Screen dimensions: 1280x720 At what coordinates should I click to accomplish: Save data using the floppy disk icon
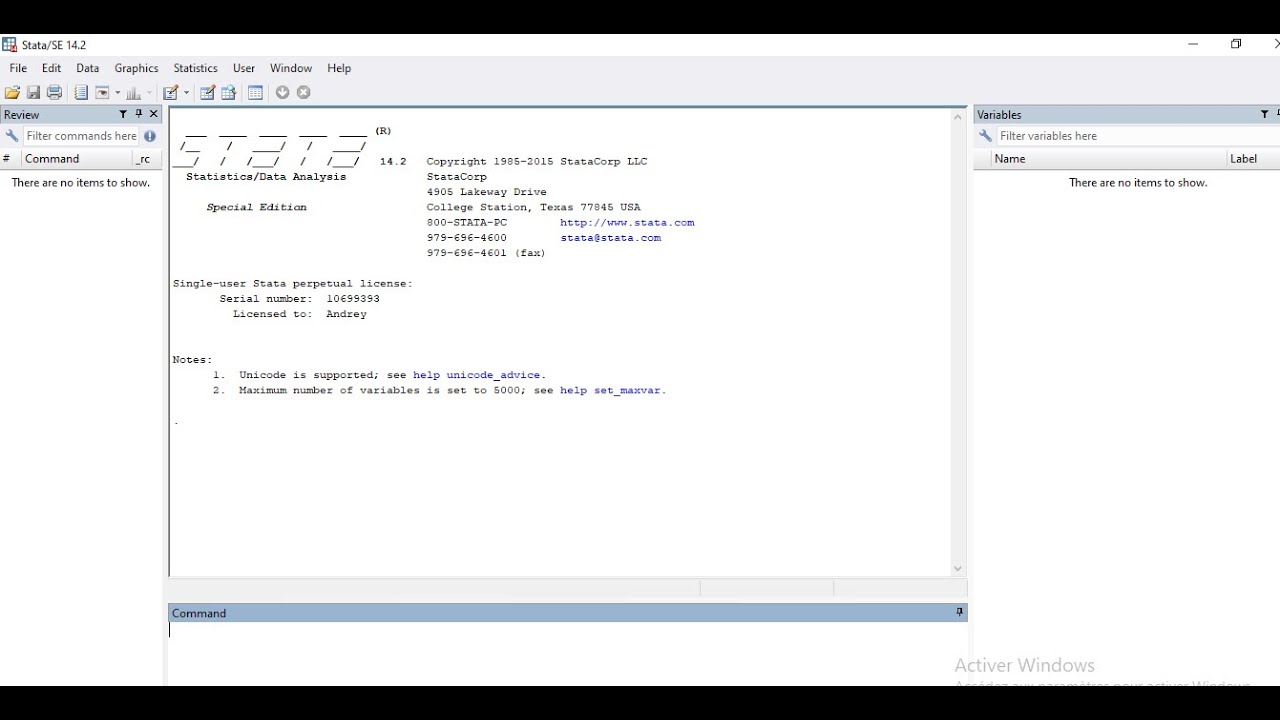pyautogui.click(x=33, y=93)
